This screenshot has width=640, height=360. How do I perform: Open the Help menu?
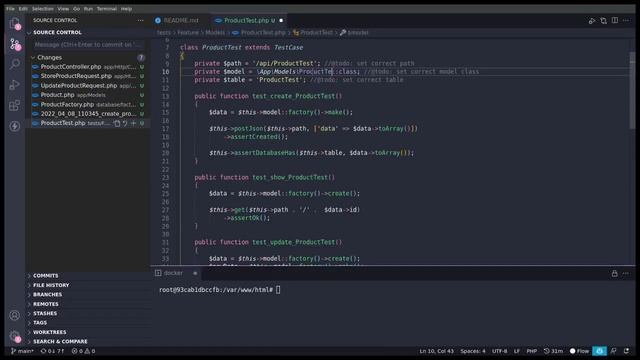(x=126, y=9)
